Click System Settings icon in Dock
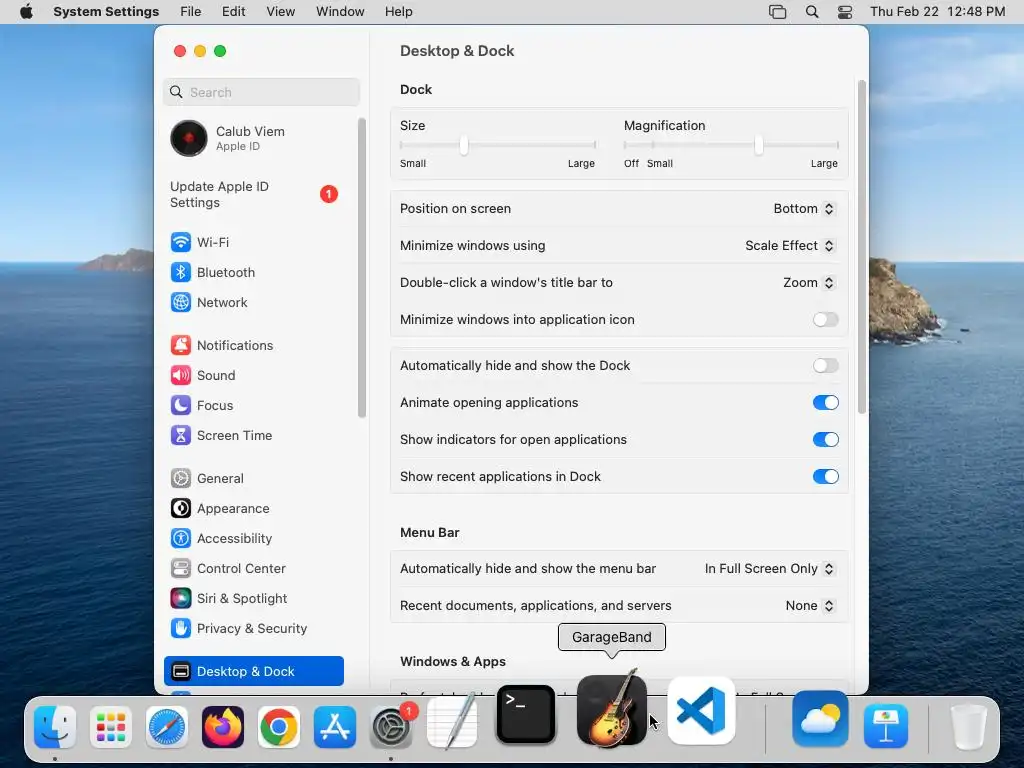 pyautogui.click(x=392, y=726)
